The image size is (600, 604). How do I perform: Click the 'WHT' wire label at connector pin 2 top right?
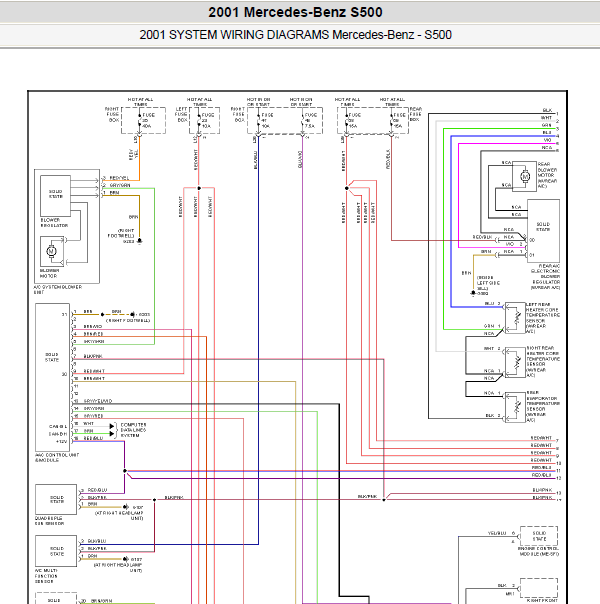click(546, 117)
